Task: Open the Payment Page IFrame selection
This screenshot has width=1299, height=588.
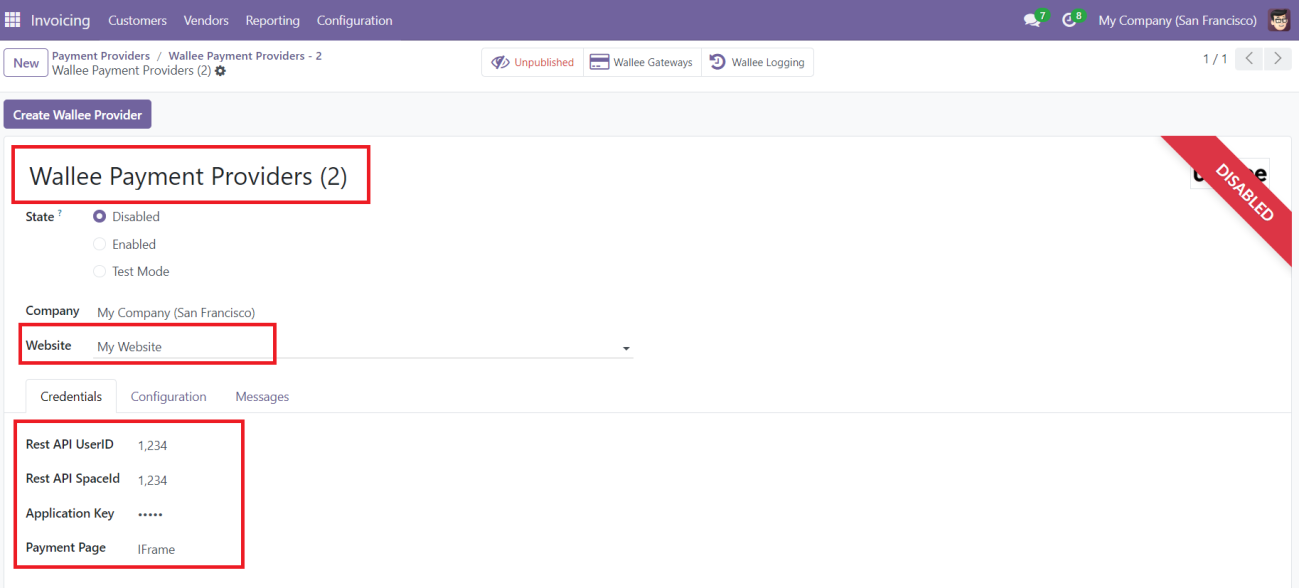Action: point(157,549)
